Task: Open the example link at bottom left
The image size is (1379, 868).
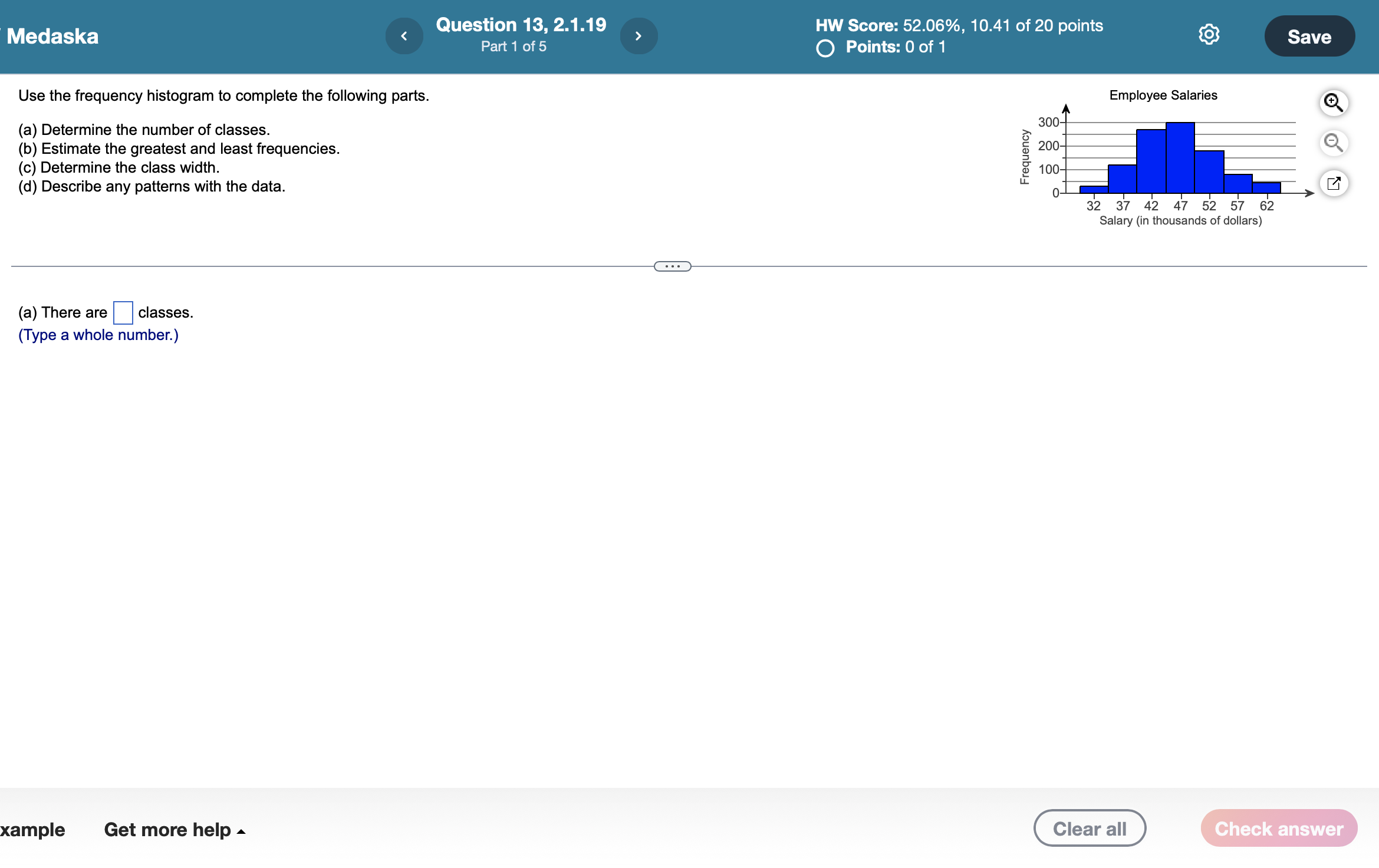Action: tap(32, 829)
